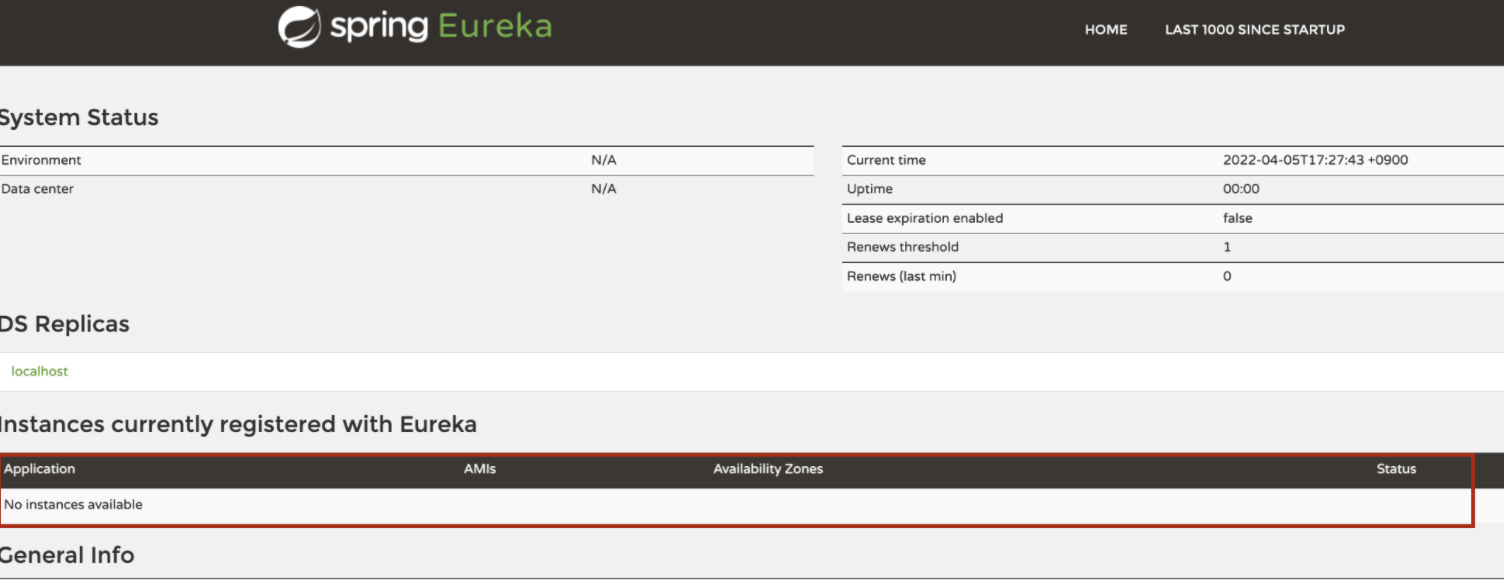1504x584 pixels.
Task: Select the N/A value for Environment
Action: click(604, 160)
